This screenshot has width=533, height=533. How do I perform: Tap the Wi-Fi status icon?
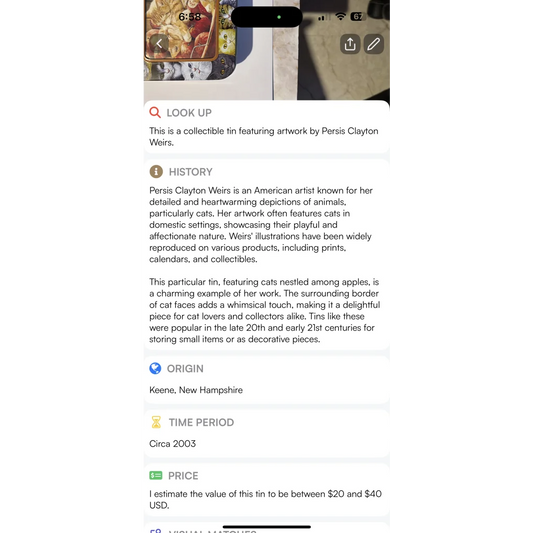[340, 16]
